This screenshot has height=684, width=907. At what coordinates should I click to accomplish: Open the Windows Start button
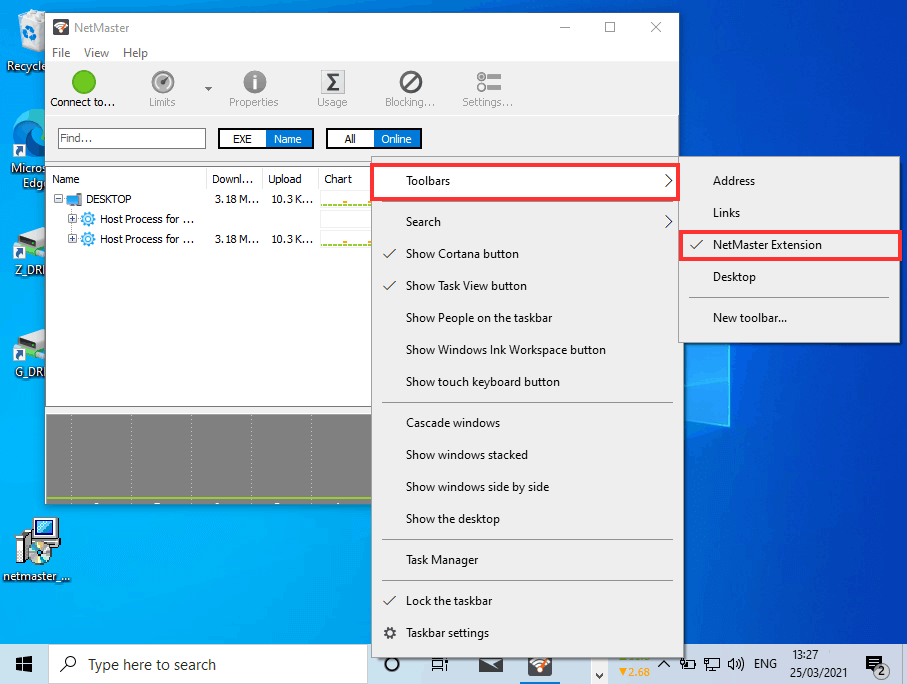pos(24,664)
